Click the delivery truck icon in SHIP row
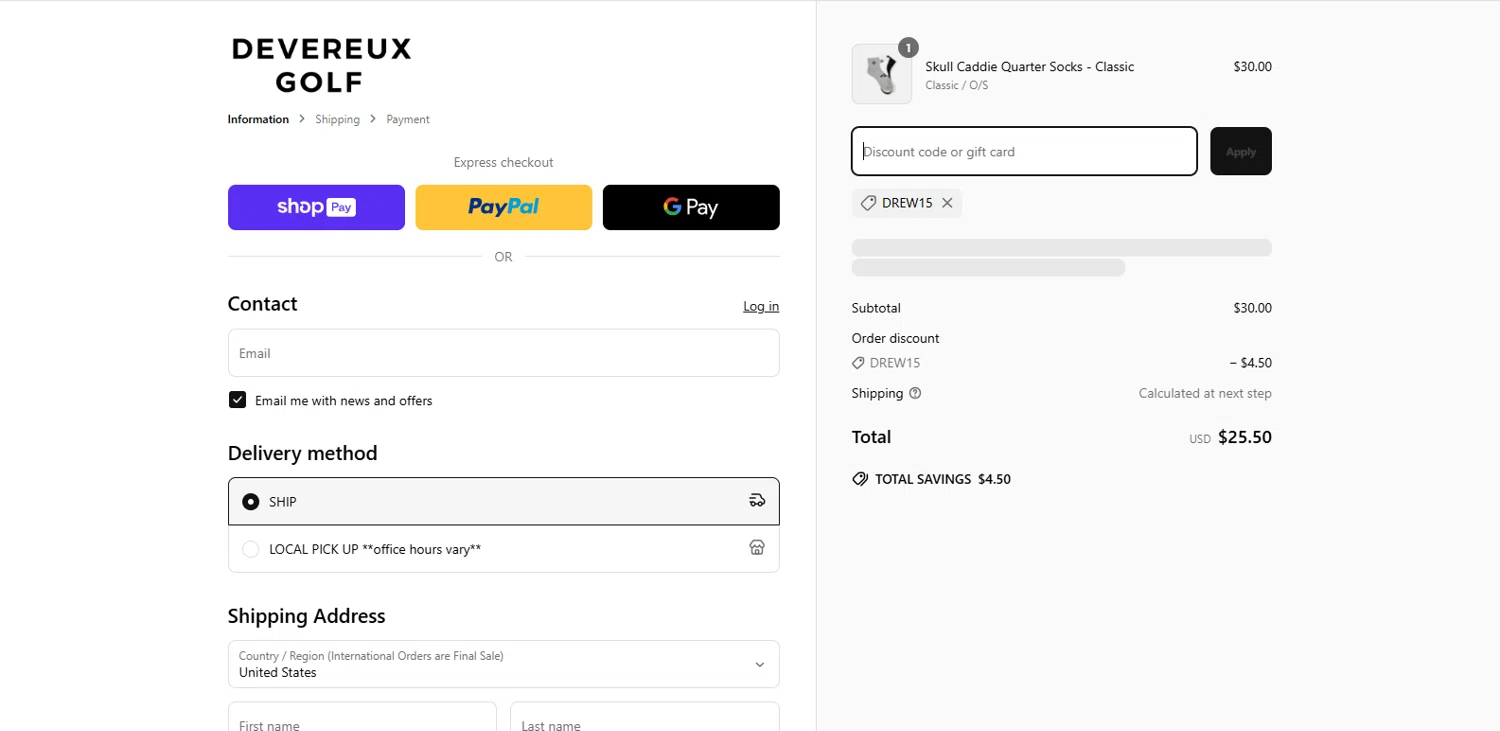 pyautogui.click(x=757, y=501)
